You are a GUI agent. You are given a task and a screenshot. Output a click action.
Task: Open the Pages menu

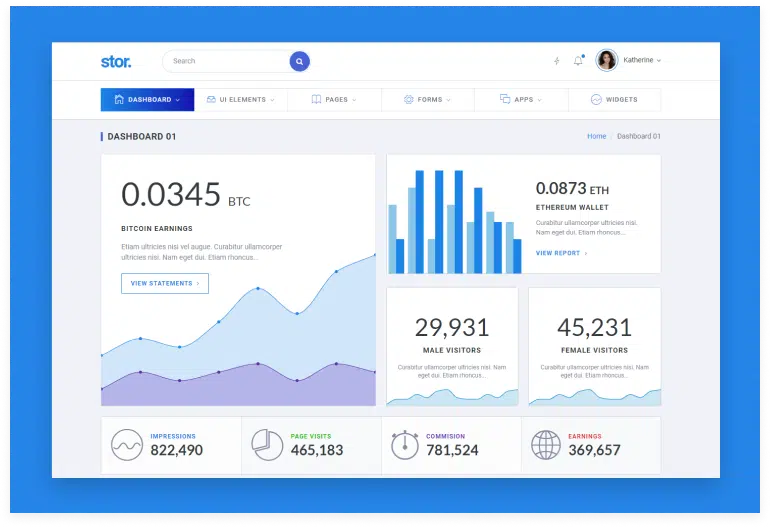(x=335, y=100)
